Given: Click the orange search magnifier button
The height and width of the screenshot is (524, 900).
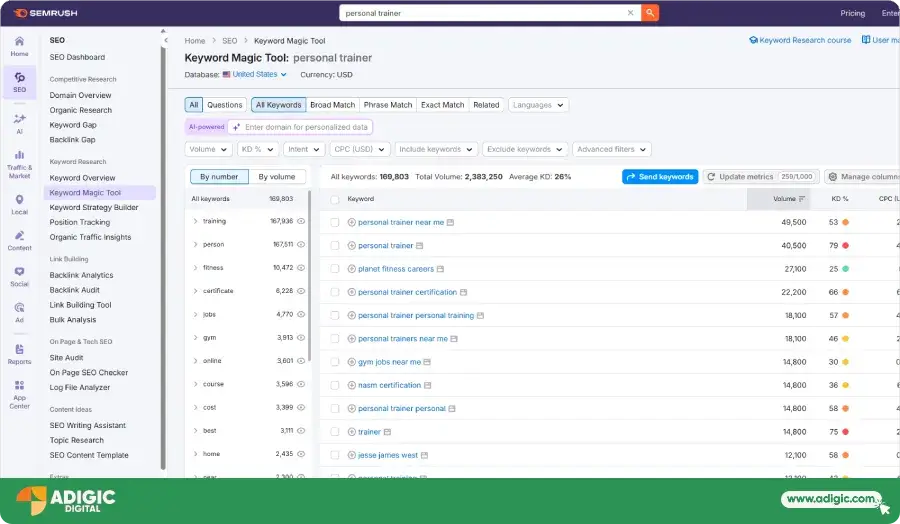Looking at the screenshot, I should 650,13.
